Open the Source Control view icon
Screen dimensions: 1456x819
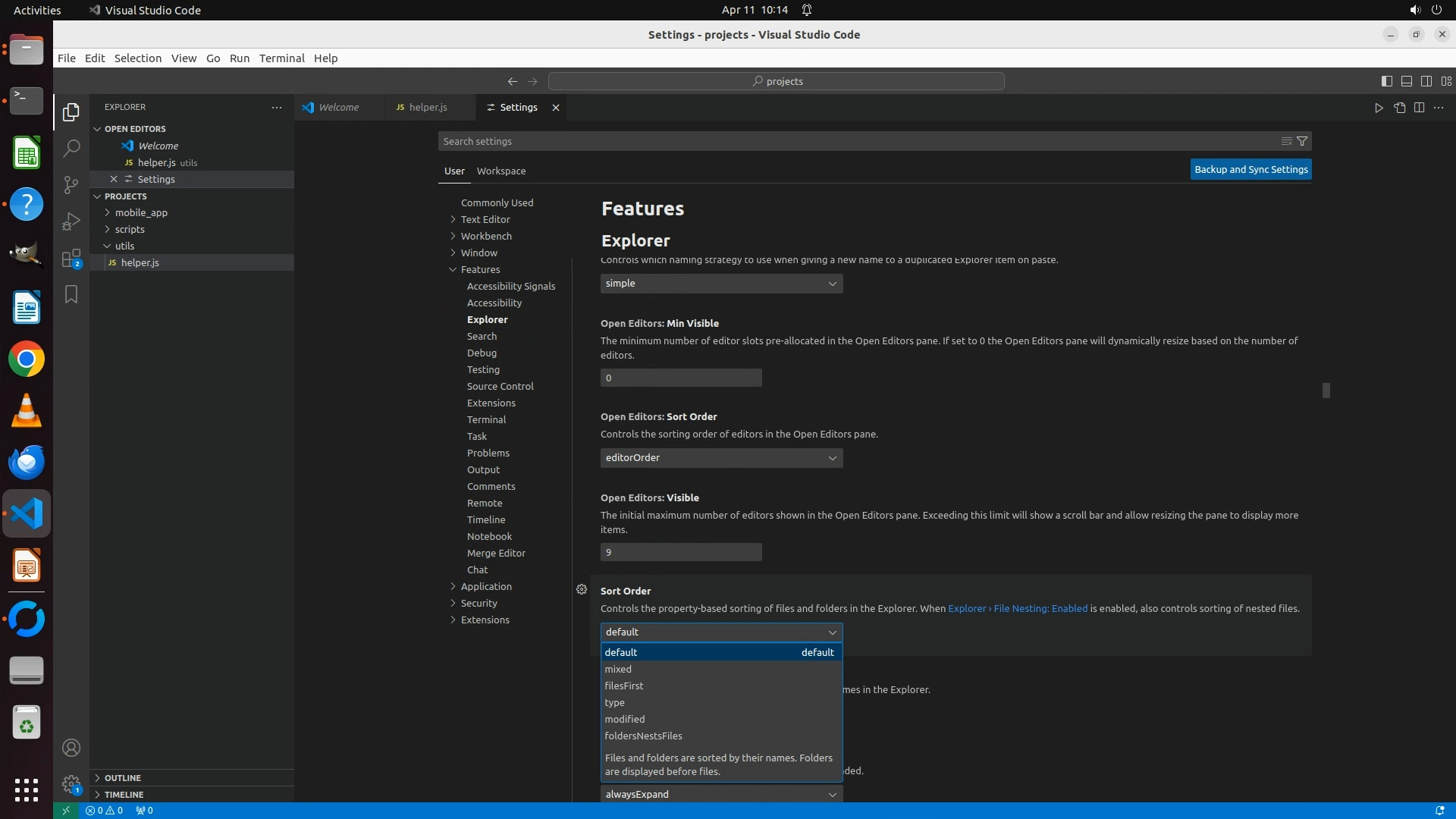(x=71, y=185)
